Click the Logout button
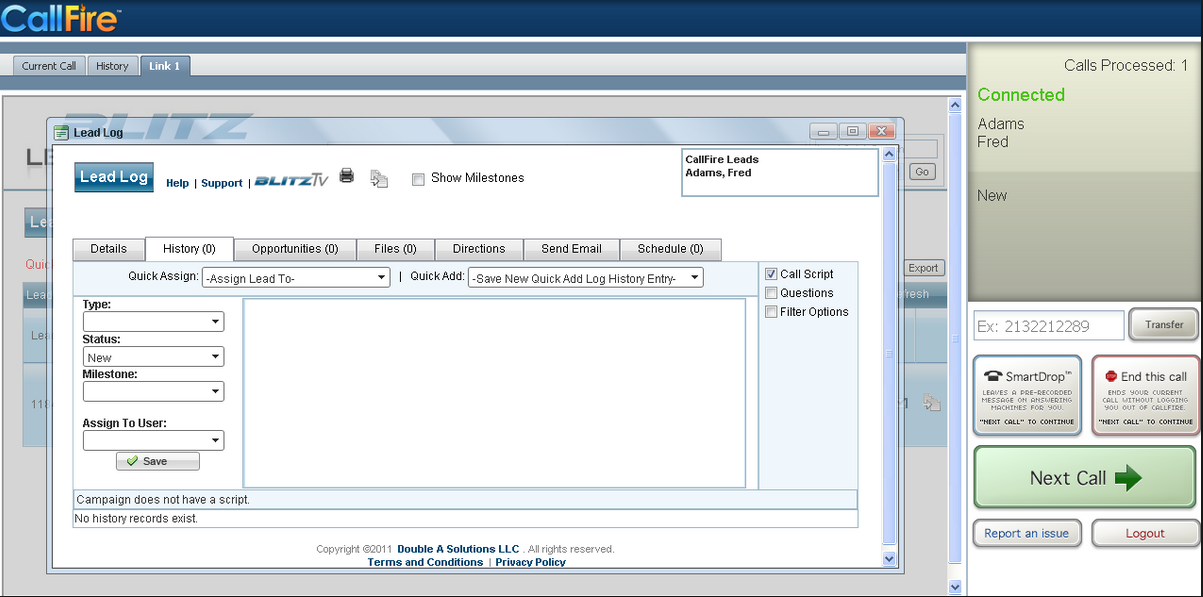1203x597 pixels. pos(1145,533)
